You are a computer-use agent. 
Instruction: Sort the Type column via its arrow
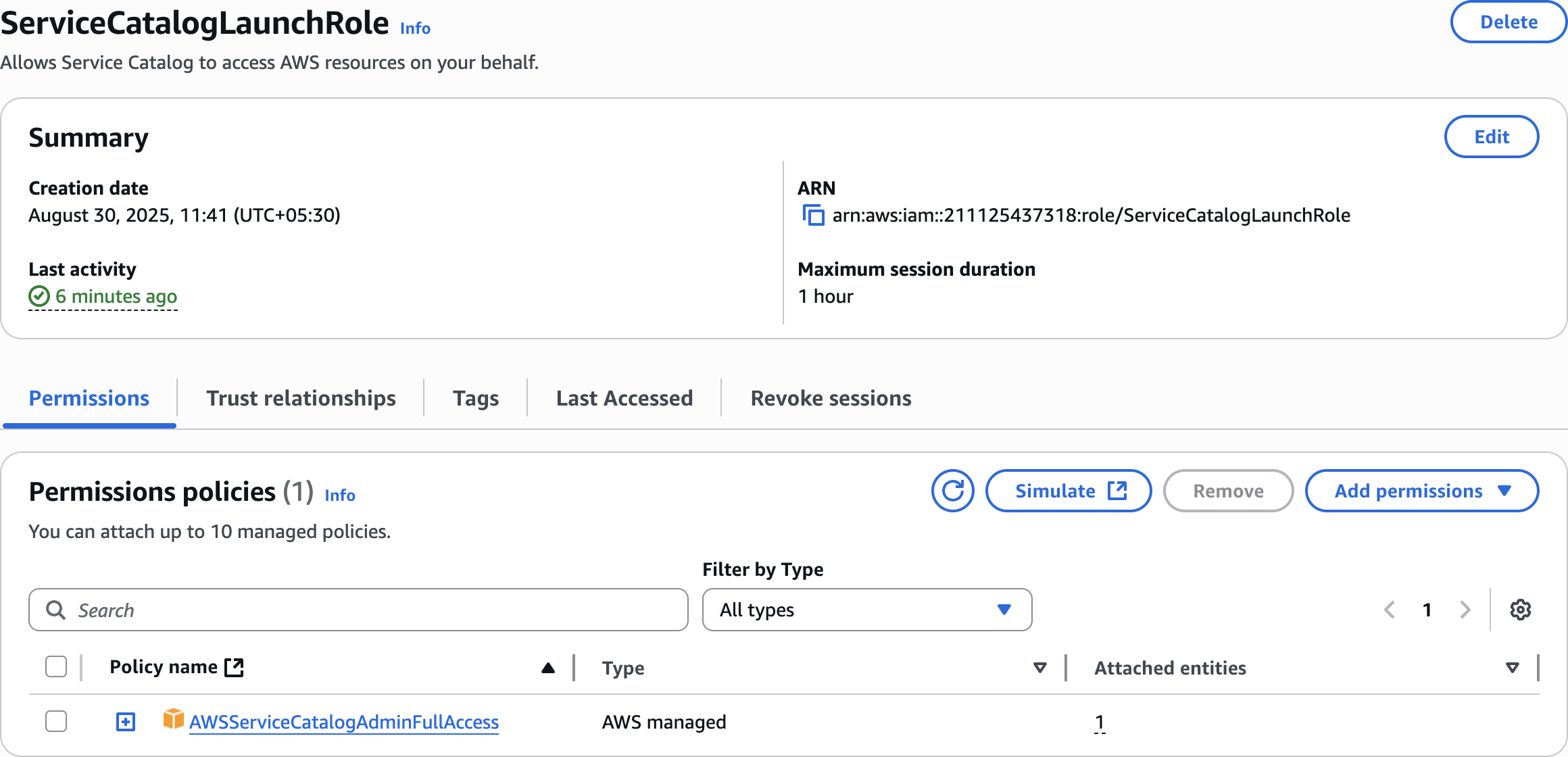click(x=1039, y=668)
